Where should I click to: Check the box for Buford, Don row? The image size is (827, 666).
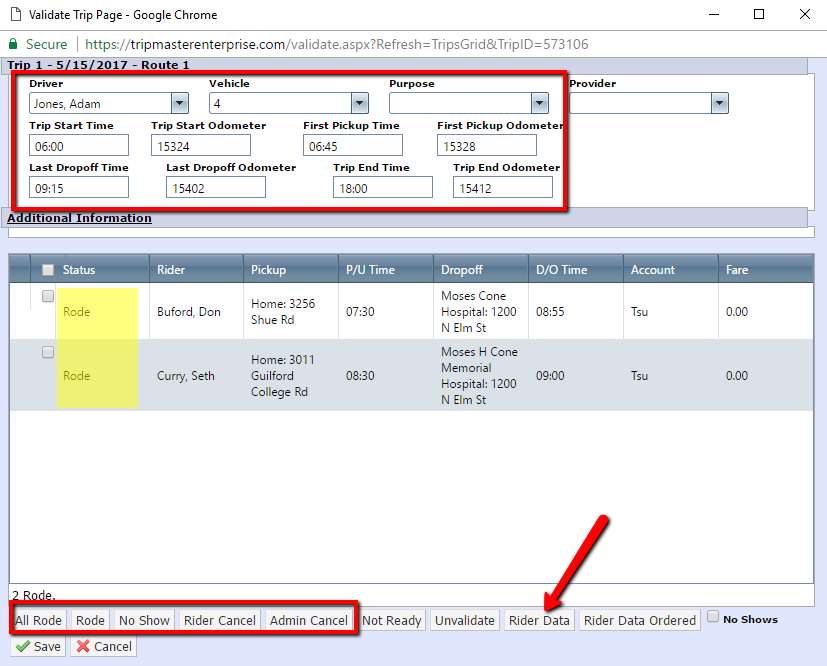[48, 296]
